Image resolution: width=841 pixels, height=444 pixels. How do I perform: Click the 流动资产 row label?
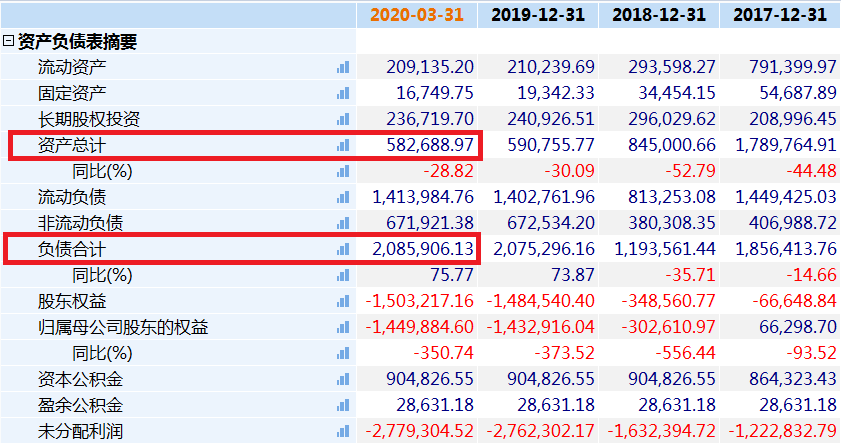click(x=72, y=67)
